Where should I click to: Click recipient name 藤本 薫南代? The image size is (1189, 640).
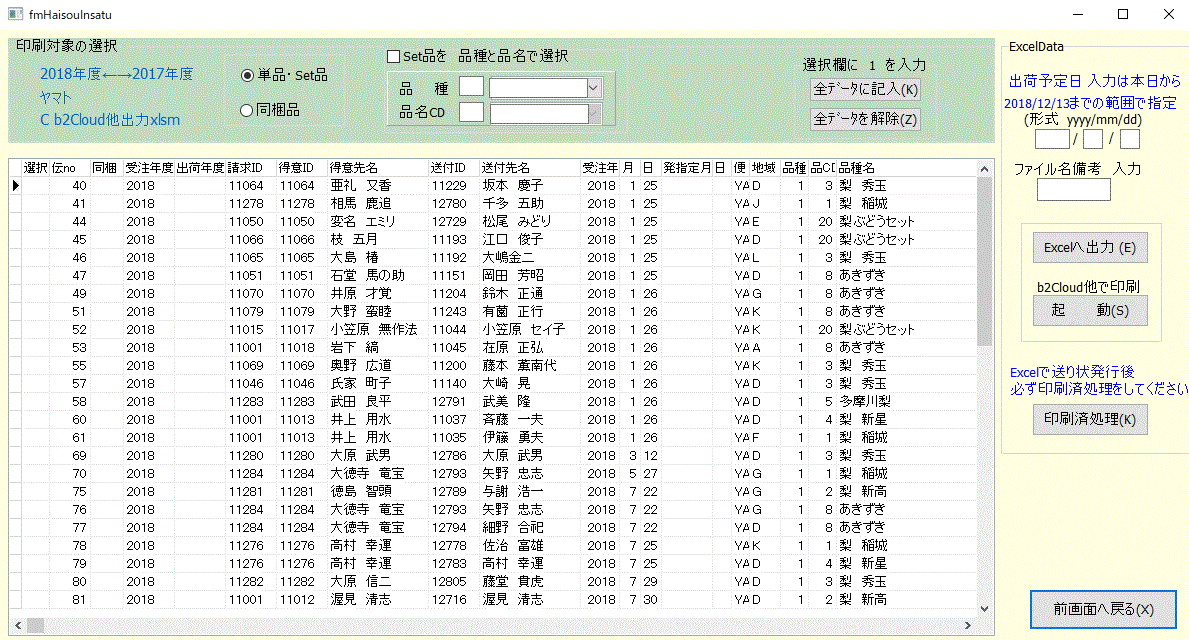point(519,365)
